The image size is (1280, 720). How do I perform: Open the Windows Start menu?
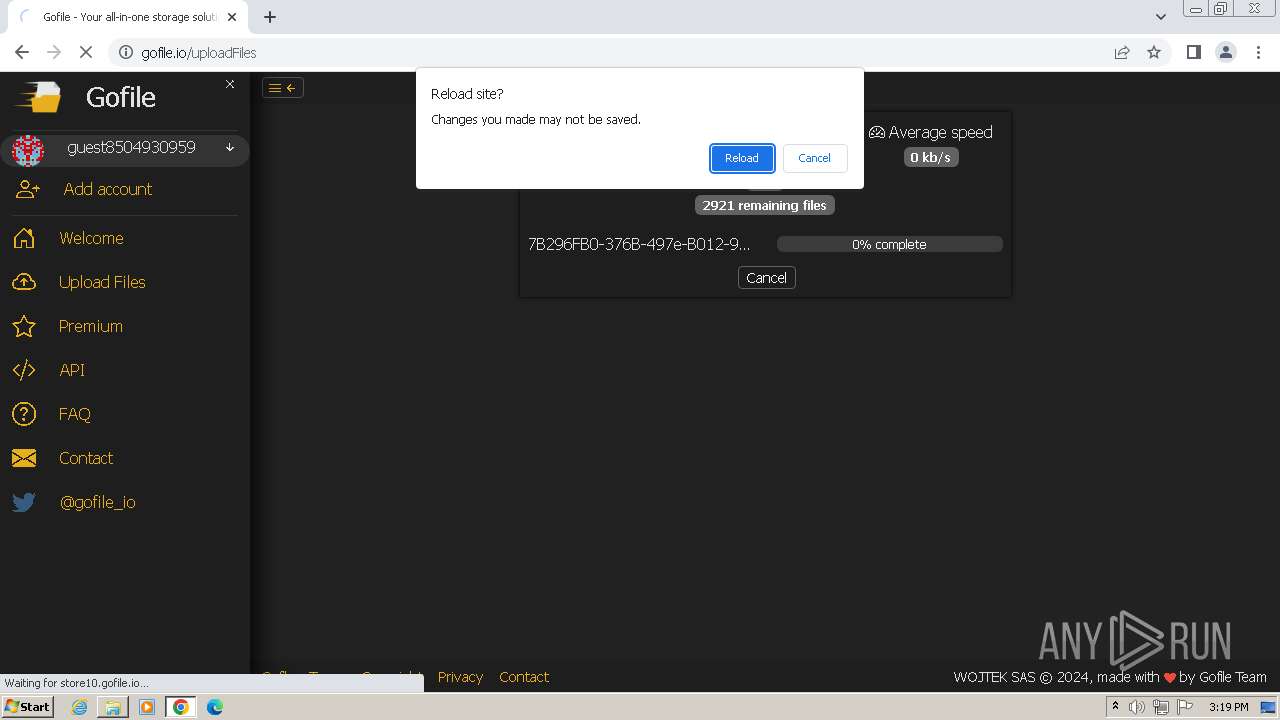(x=28, y=707)
